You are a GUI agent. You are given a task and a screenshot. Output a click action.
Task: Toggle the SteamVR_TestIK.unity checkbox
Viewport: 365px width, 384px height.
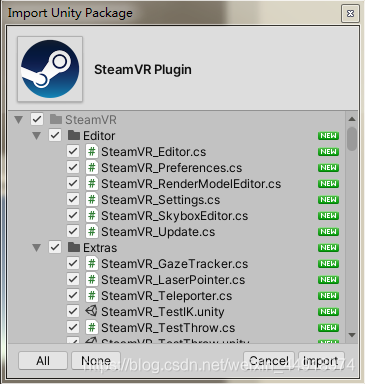(x=73, y=311)
